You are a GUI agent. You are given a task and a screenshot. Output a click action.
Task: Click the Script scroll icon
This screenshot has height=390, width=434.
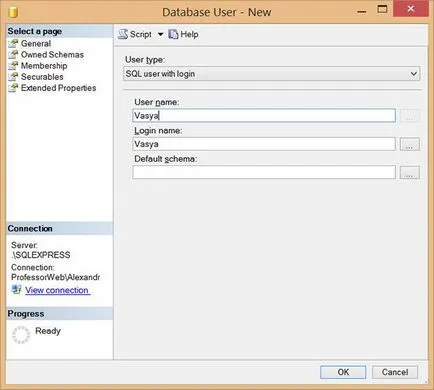(123, 34)
